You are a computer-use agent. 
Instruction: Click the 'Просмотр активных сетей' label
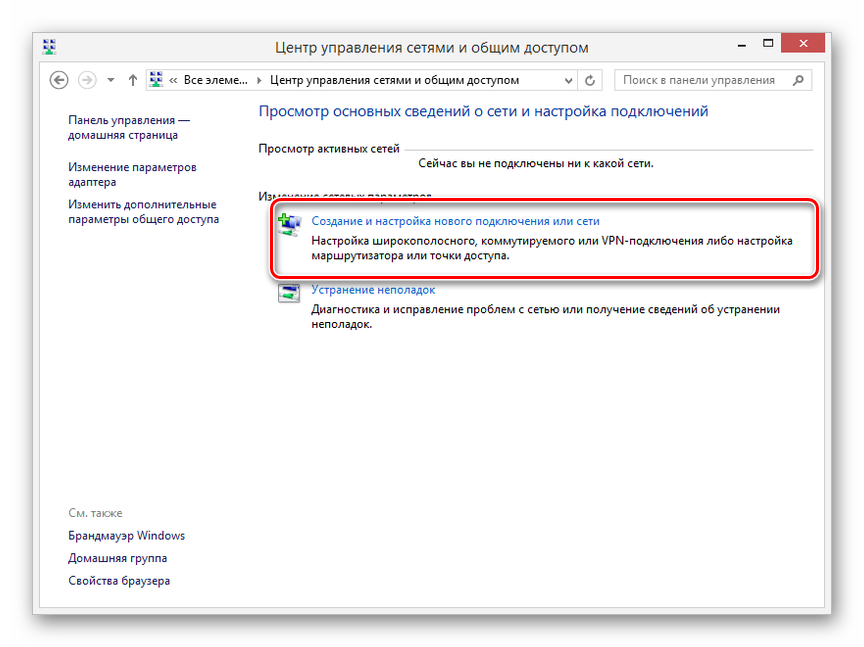pyautogui.click(x=329, y=149)
